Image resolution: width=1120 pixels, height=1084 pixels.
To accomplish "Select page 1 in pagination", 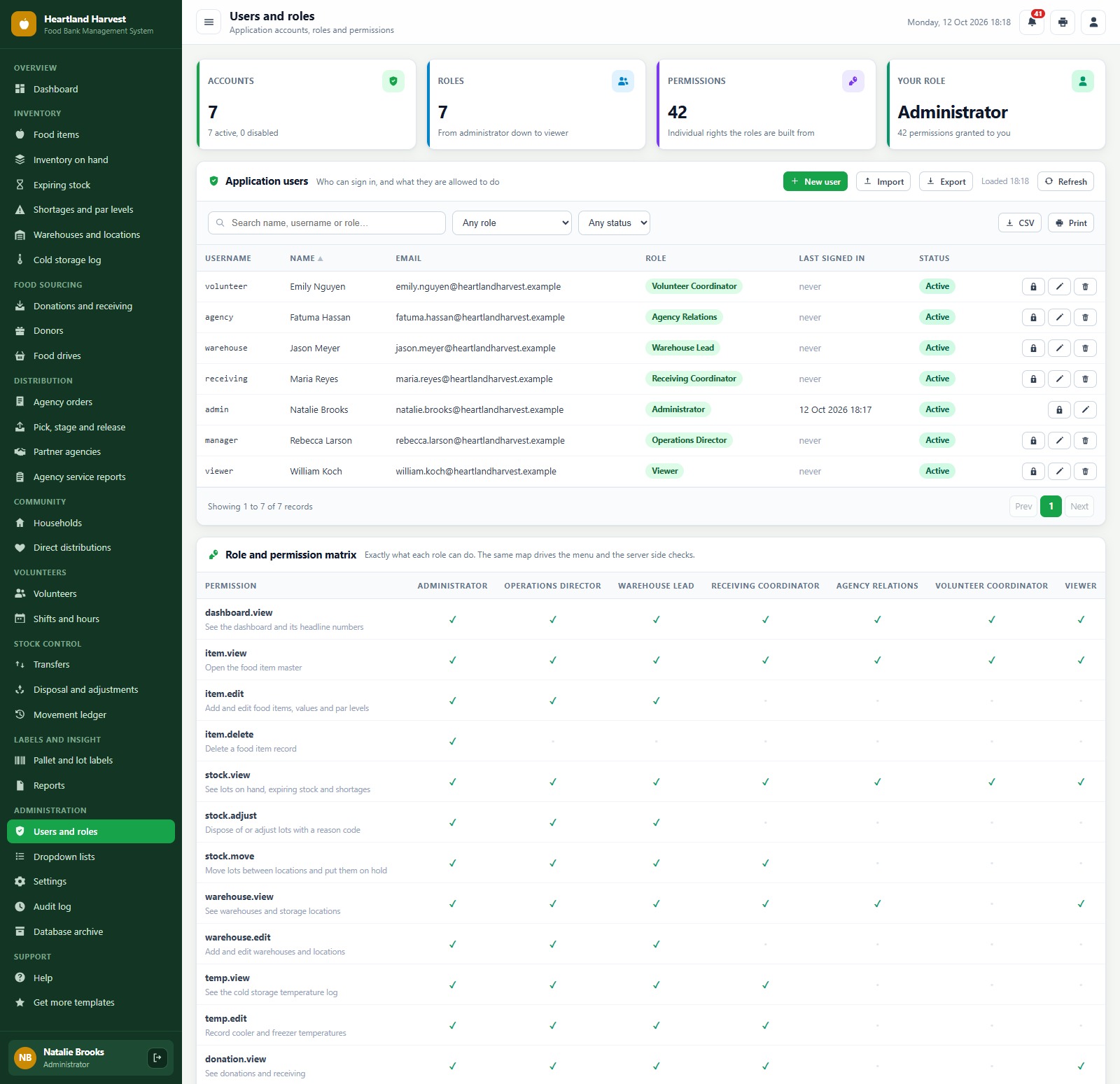I will coord(1051,506).
